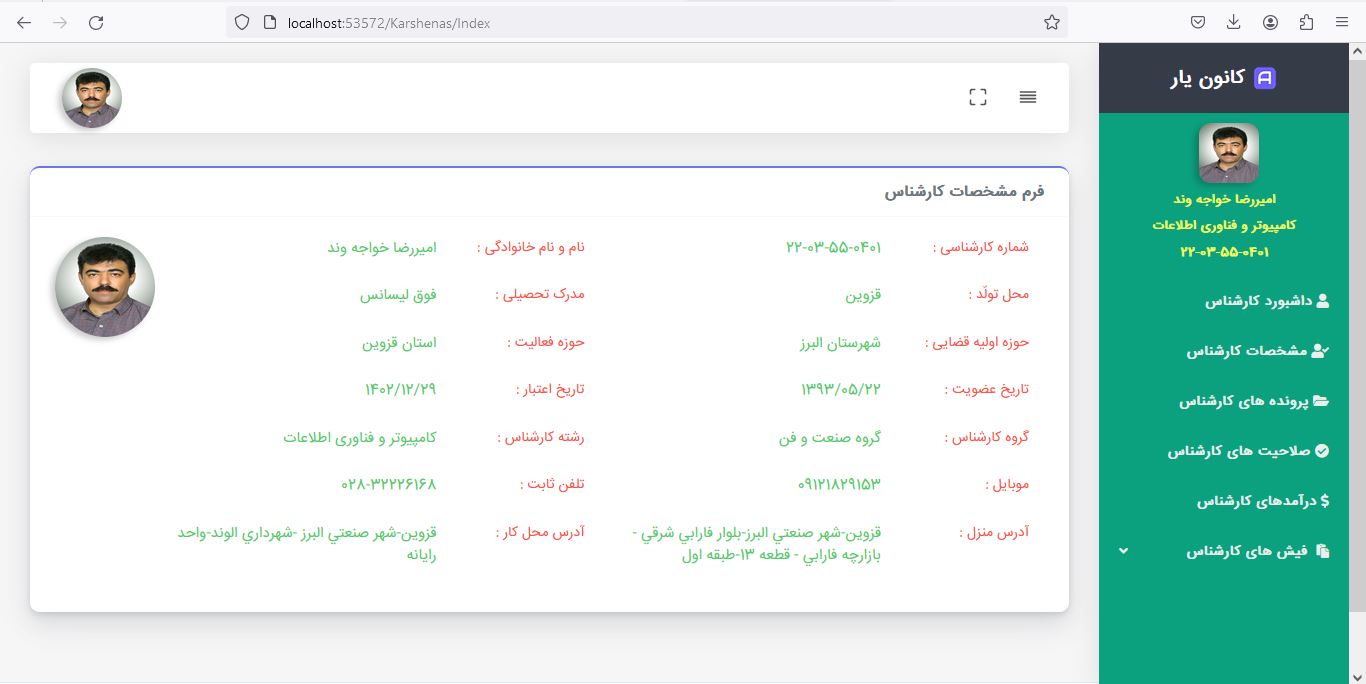Click the purple کانون یار logo icon
This screenshot has height=684, width=1366.
[x=1265, y=78]
